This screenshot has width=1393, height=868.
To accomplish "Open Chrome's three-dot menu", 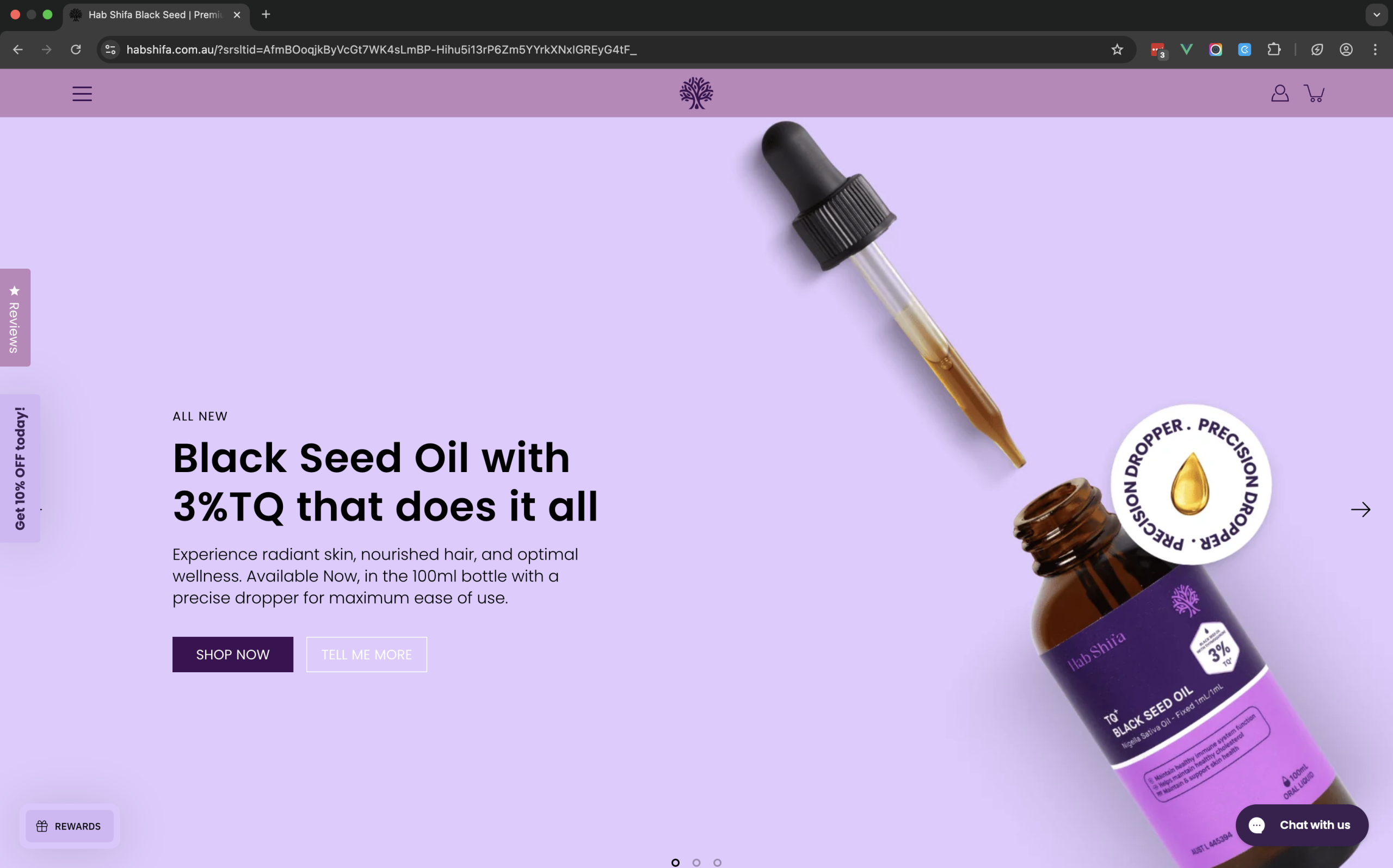I will pos(1374,49).
